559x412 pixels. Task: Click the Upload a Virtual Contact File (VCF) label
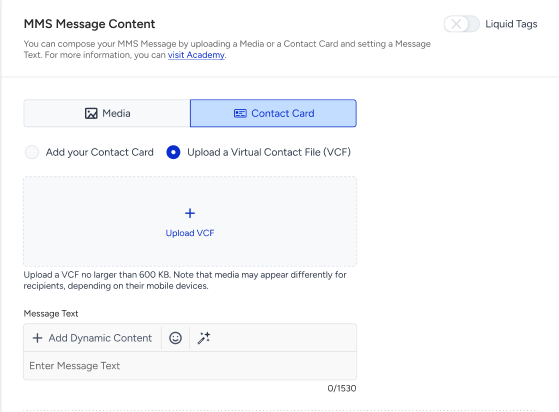point(269,152)
